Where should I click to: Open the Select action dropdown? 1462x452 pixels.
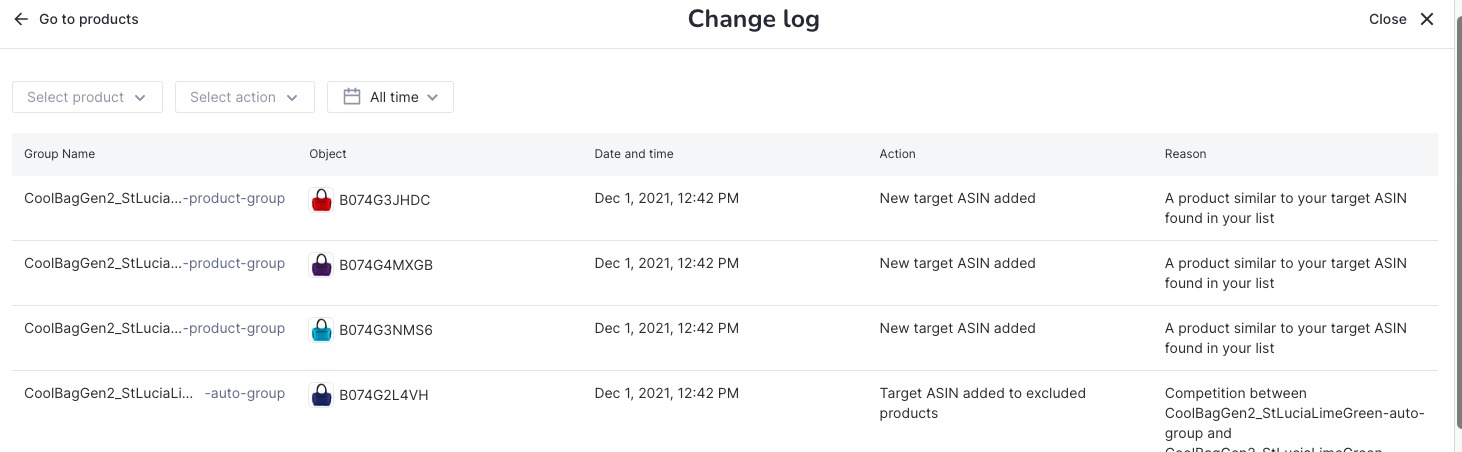(x=244, y=97)
